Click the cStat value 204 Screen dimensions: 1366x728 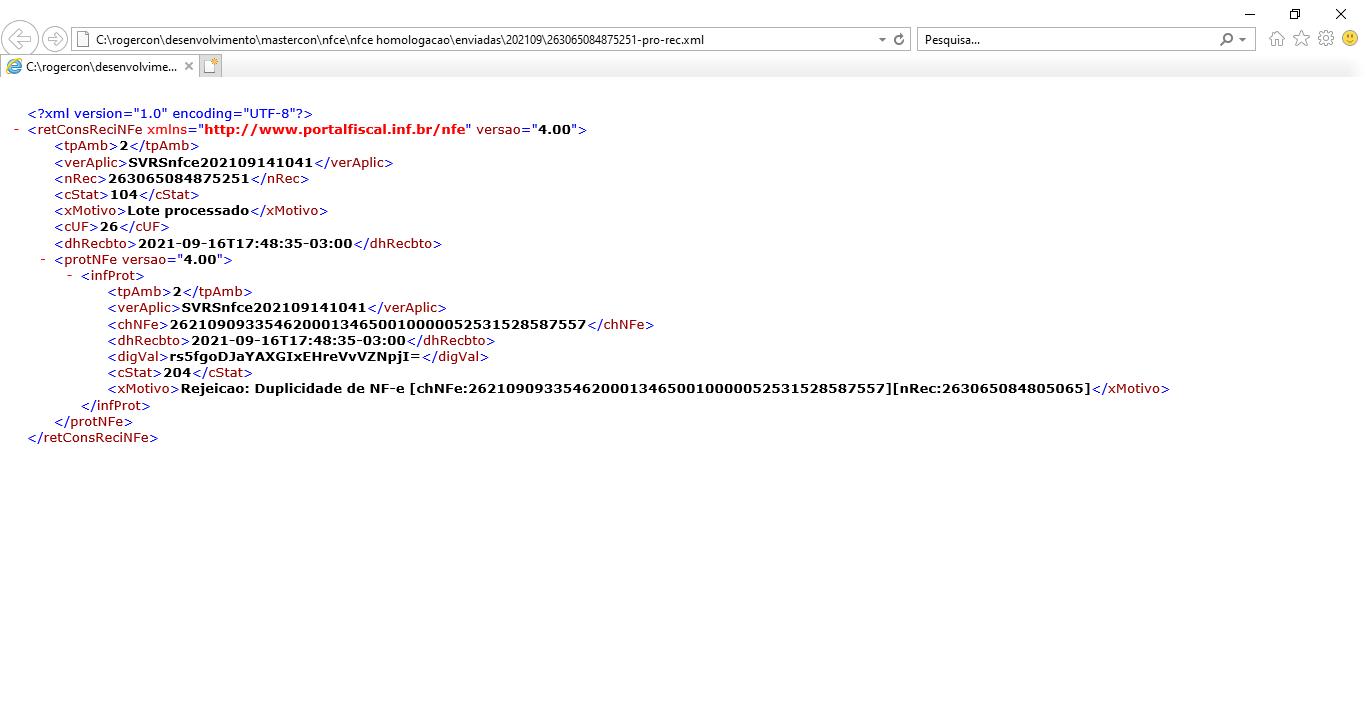coord(177,373)
